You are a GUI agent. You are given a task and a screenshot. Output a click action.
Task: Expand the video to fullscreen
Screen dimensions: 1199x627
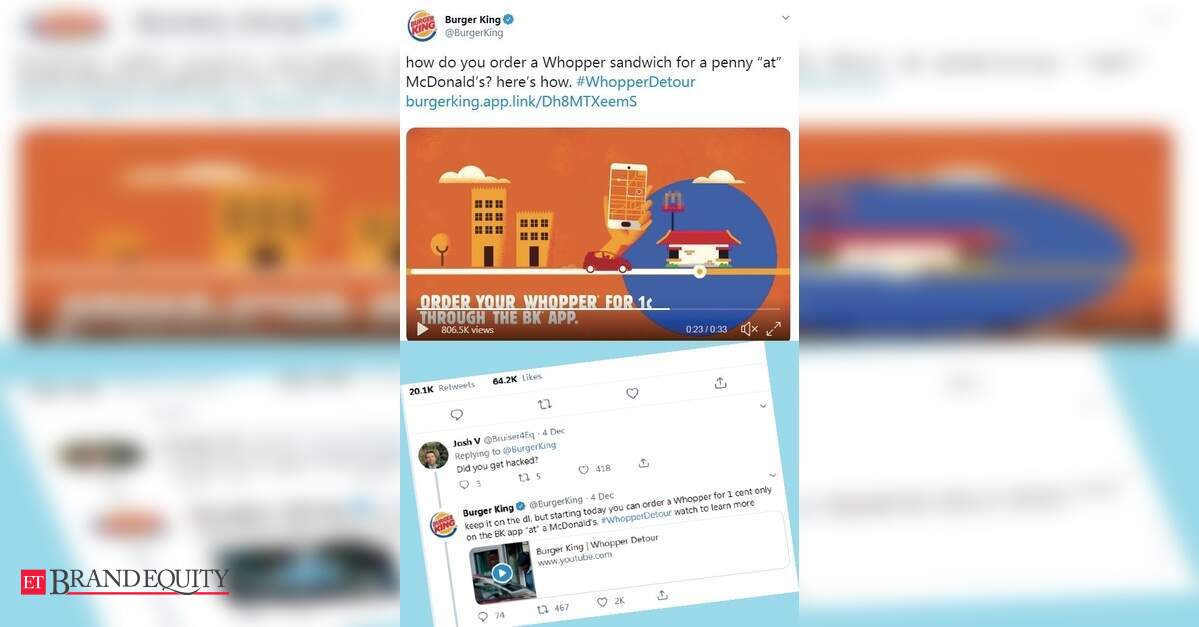pos(774,329)
